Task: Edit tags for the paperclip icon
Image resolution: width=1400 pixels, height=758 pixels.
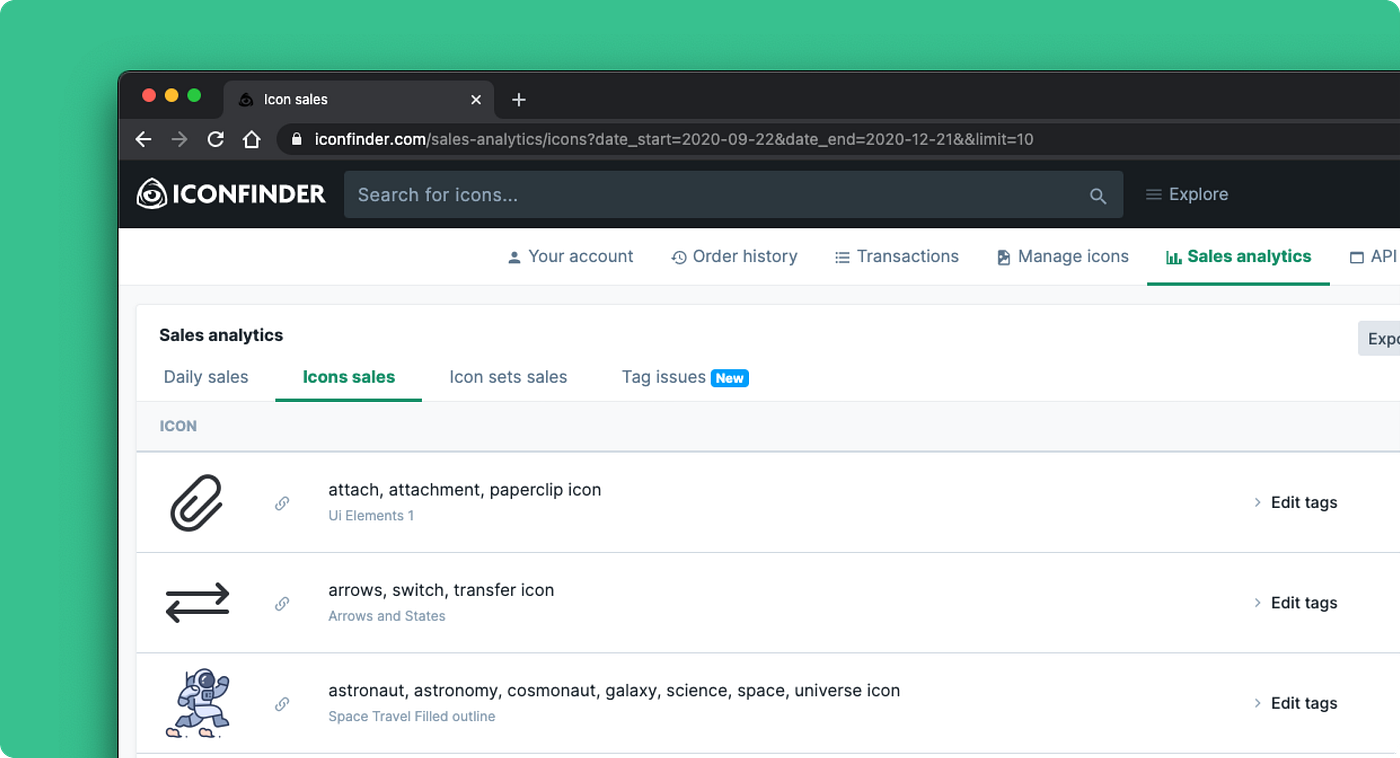Action: [x=1296, y=502]
